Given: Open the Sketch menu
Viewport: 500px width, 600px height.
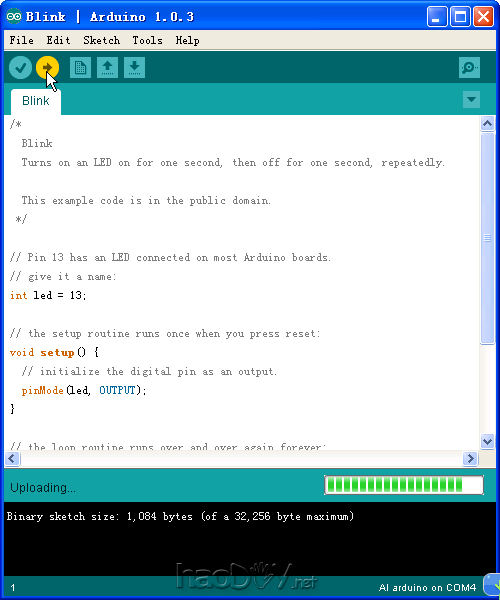Looking at the screenshot, I should click(x=101, y=40).
